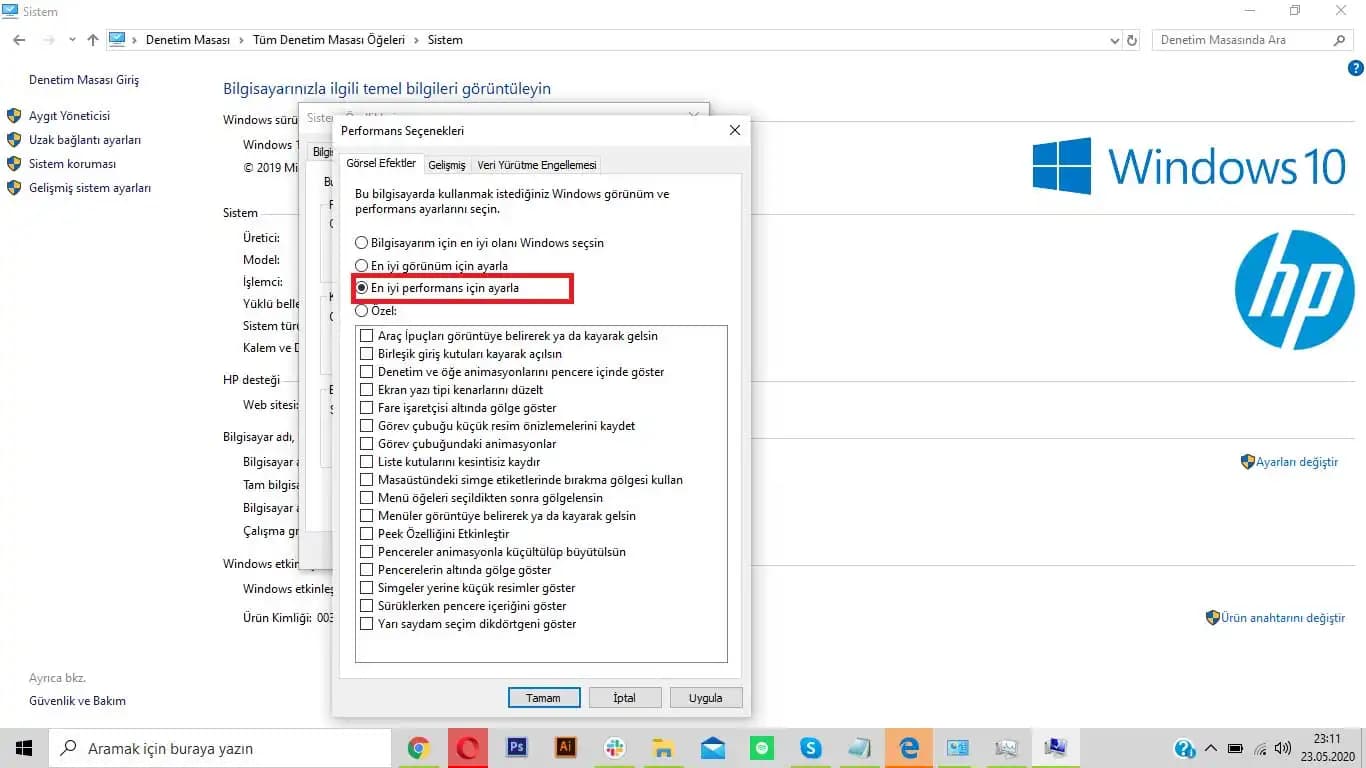Click the blue help question mark icon

(1356, 67)
